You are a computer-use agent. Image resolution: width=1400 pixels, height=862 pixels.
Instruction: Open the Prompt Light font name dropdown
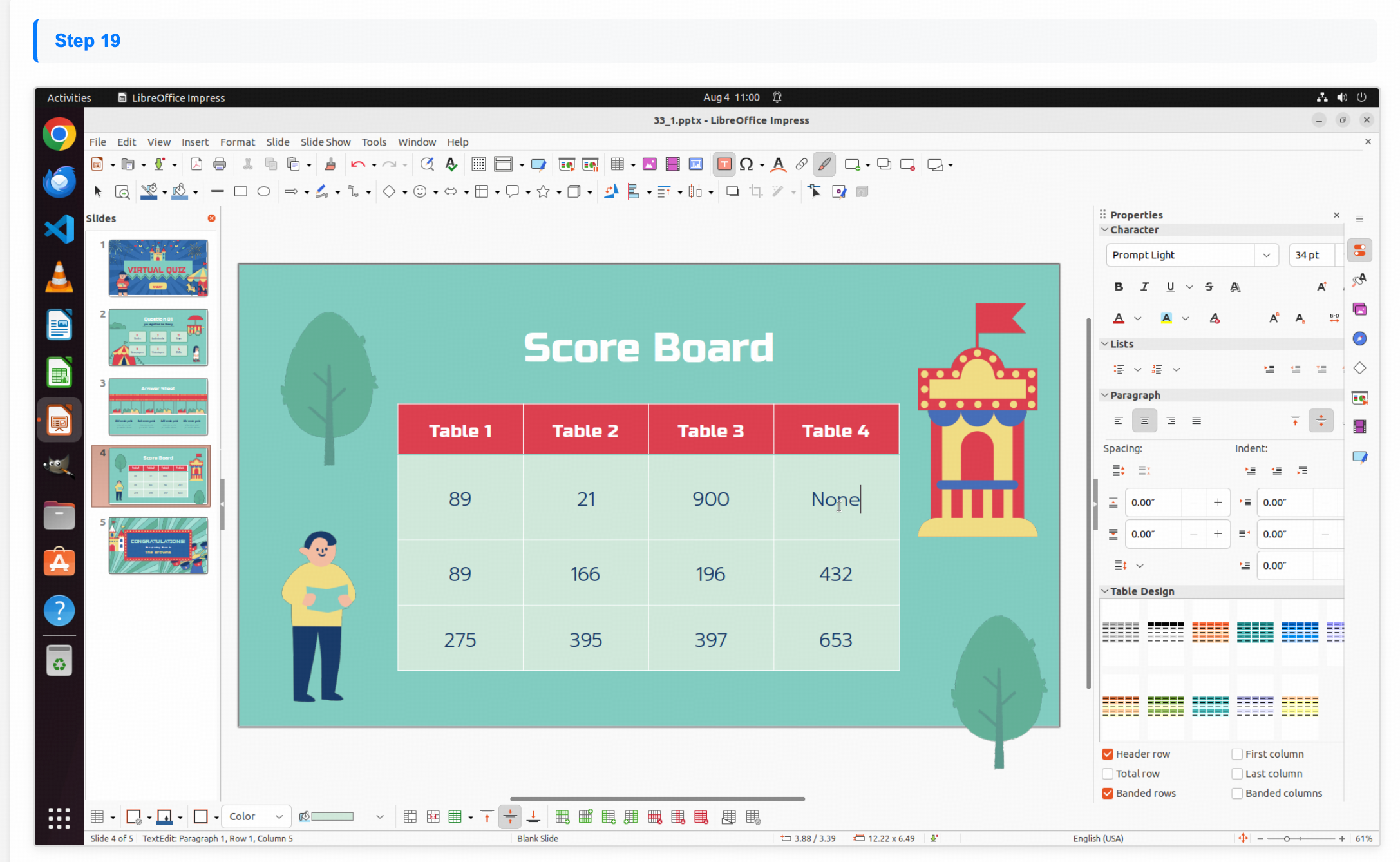(1266, 255)
